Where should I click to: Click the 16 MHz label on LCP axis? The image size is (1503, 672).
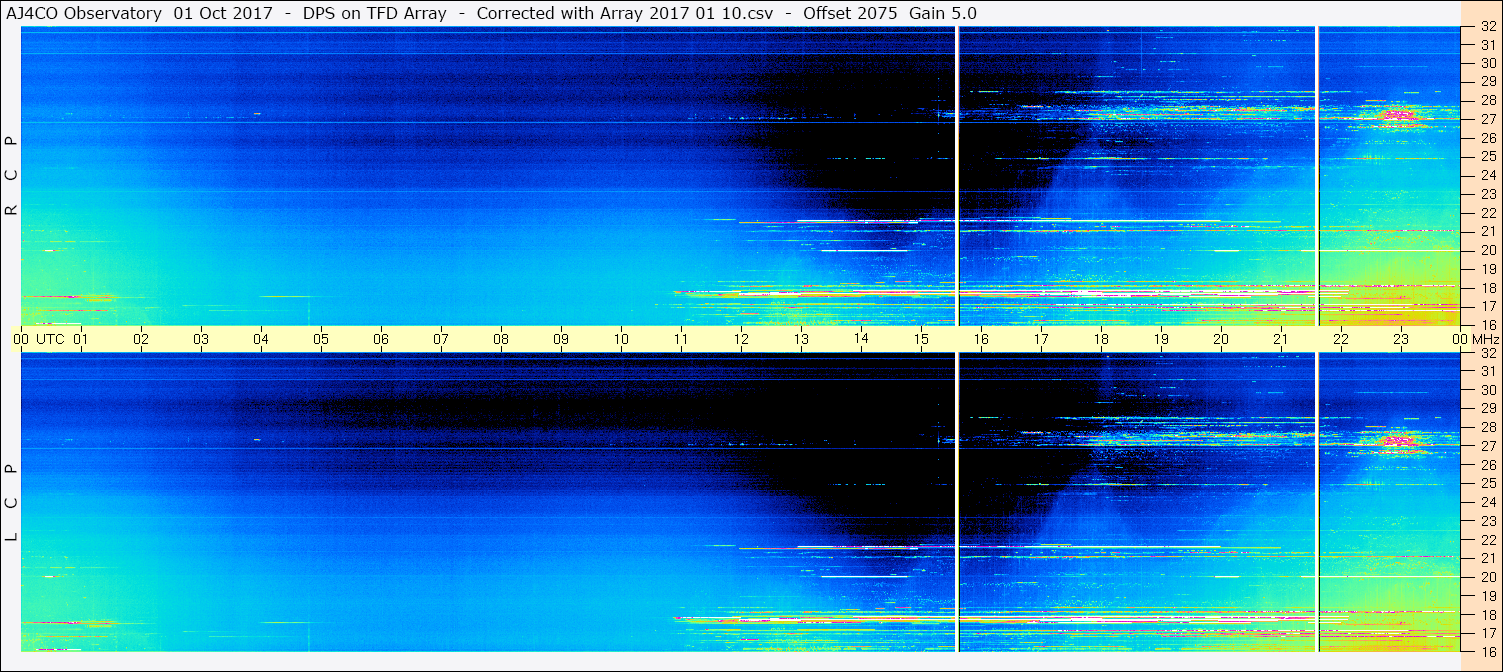[1488, 651]
